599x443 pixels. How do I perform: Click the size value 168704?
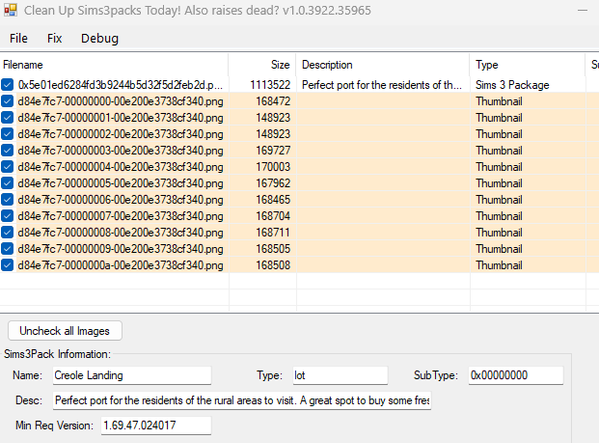coord(273,216)
